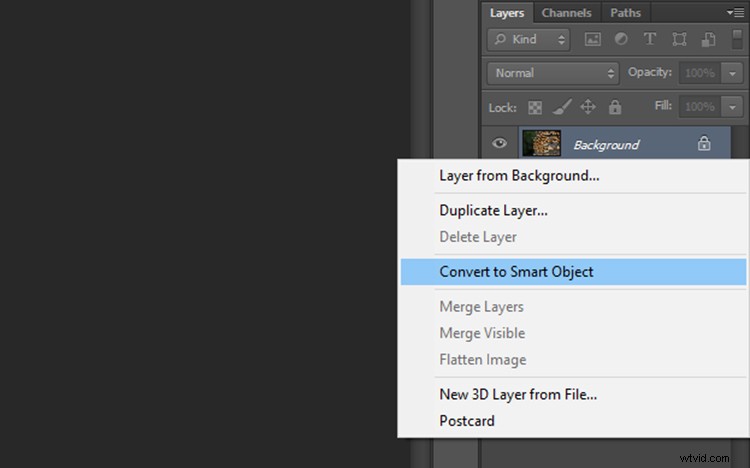Viewport: 750px width, 468px height.
Task: Expand the Opacity slider arrow
Action: point(734,73)
